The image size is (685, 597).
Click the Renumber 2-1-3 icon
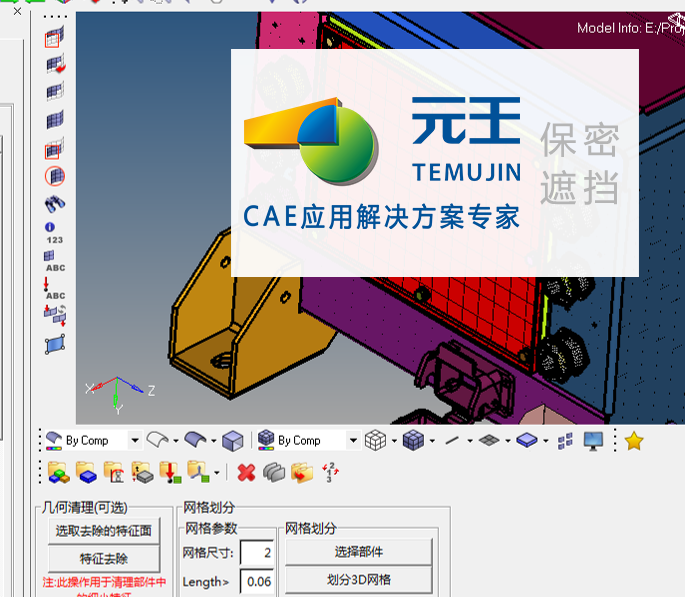[330, 472]
